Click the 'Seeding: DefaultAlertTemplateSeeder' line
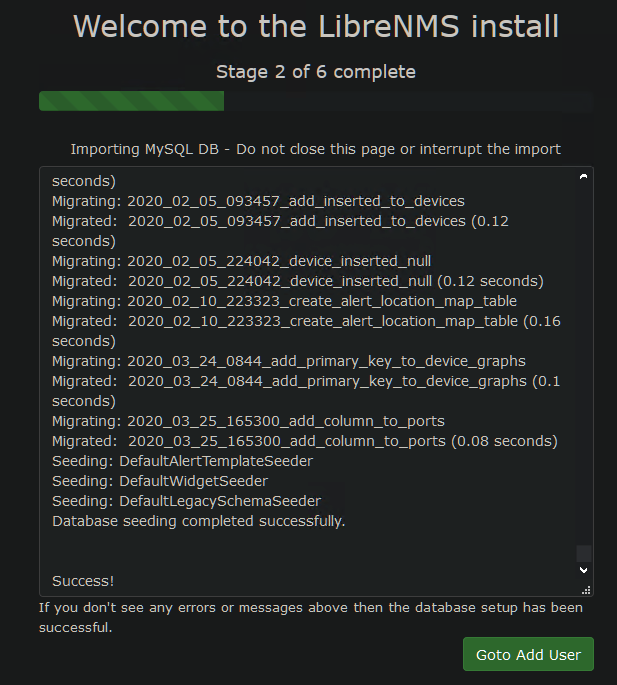 183,461
